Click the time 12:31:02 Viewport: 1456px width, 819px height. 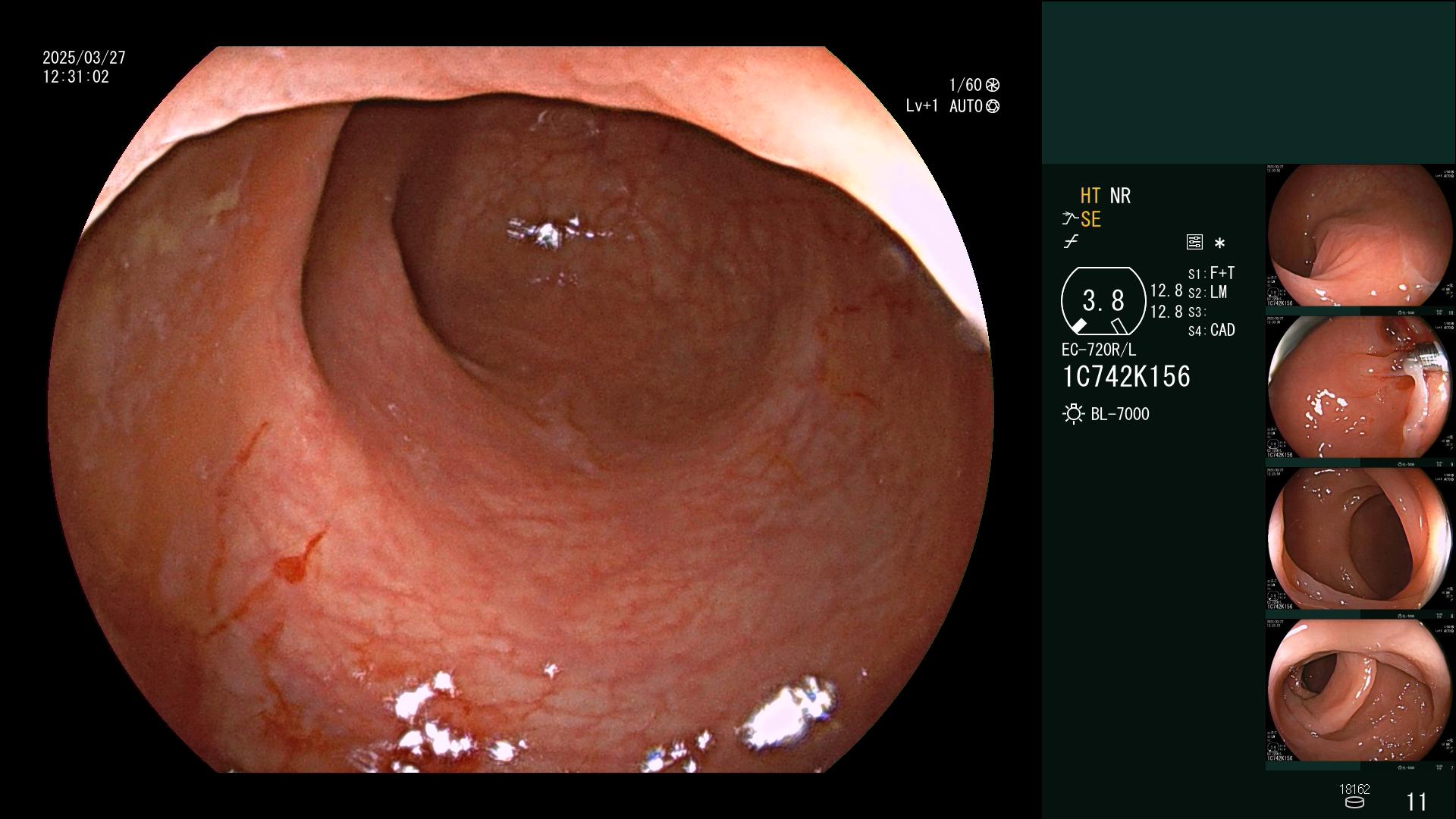pyautogui.click(x=76, y=77)
